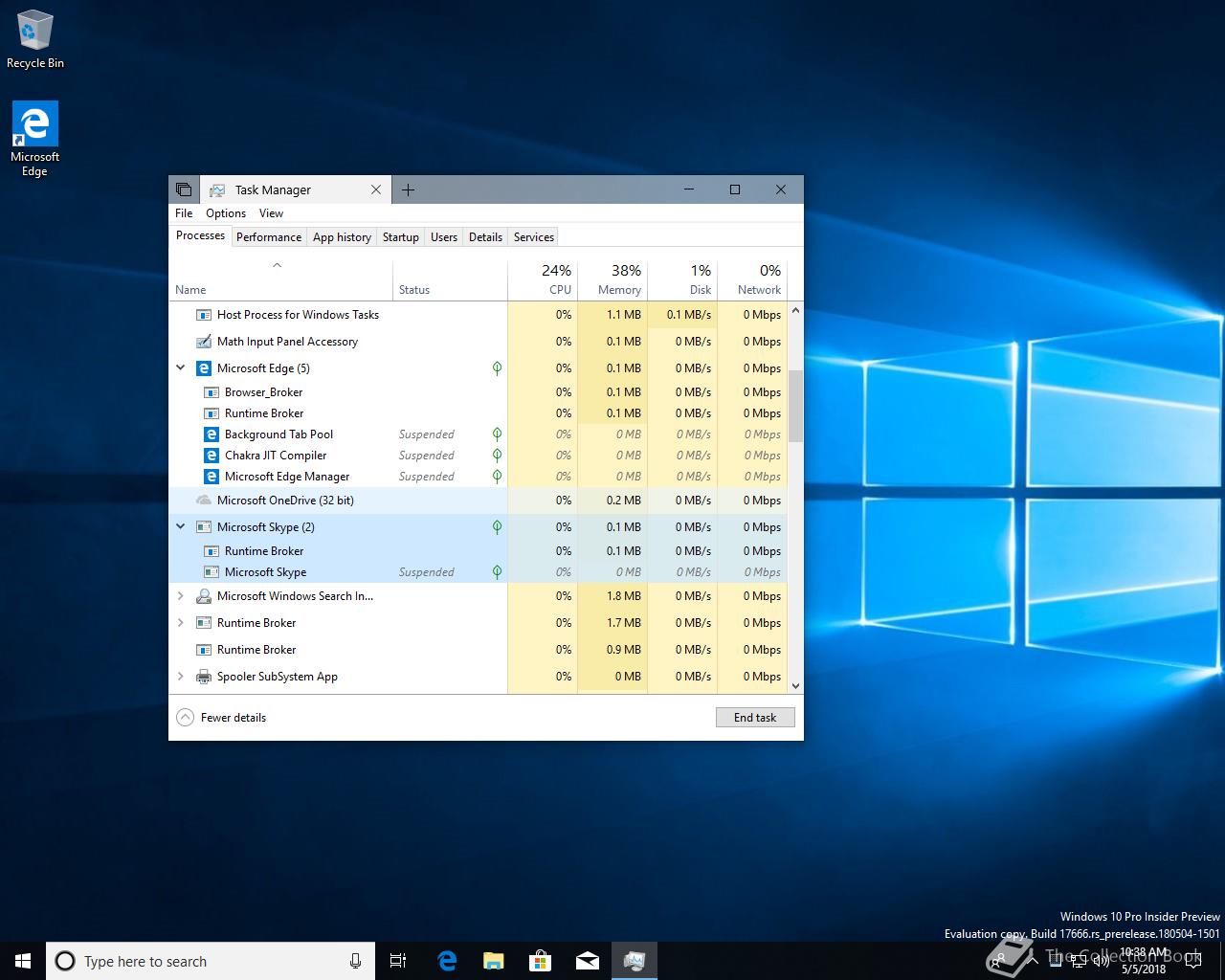Click the leaf icon on Chakra JIT Compiler row
This screenshot has height=980, width=1225.
click(x=497, y=456)
